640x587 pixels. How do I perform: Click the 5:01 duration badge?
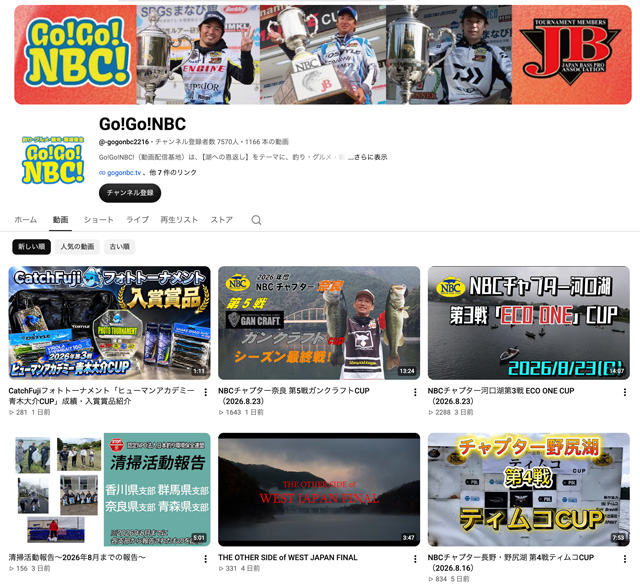click(x=199, y=538)
